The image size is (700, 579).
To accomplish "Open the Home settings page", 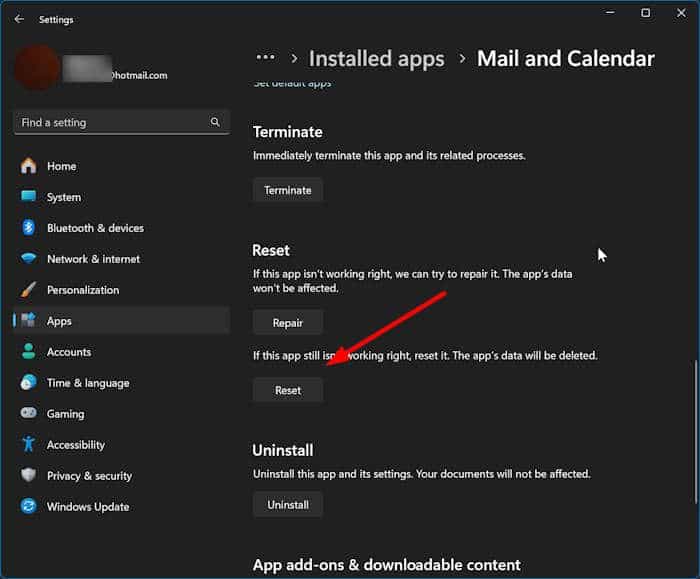I will tap(121, 166).
